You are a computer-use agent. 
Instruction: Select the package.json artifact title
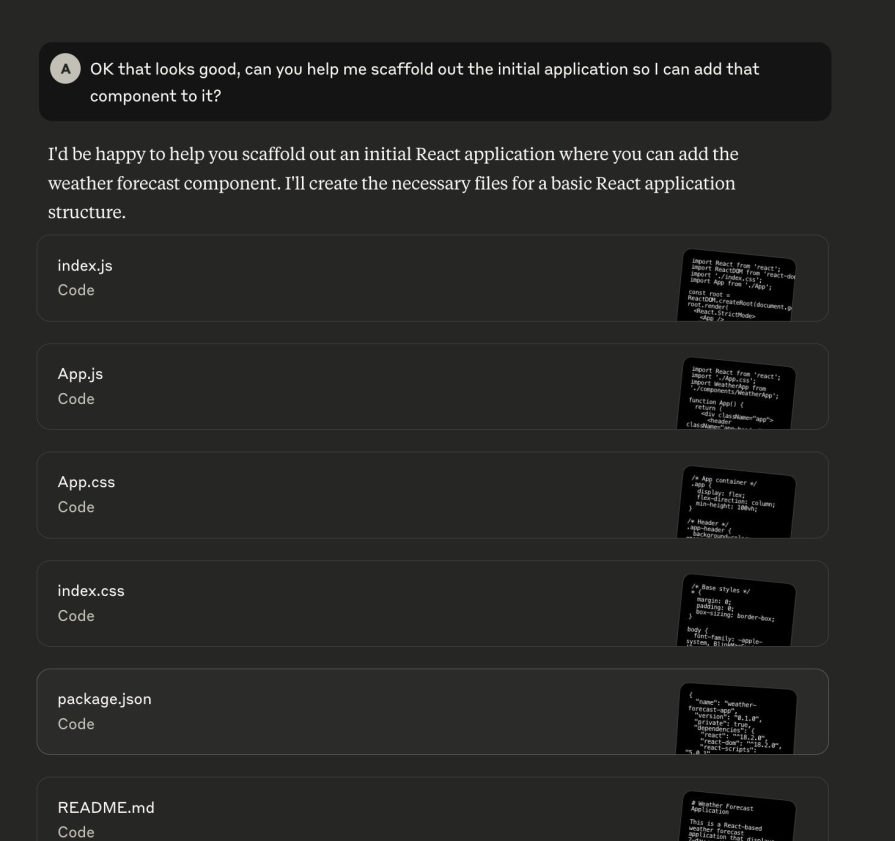tap(104, 699)
